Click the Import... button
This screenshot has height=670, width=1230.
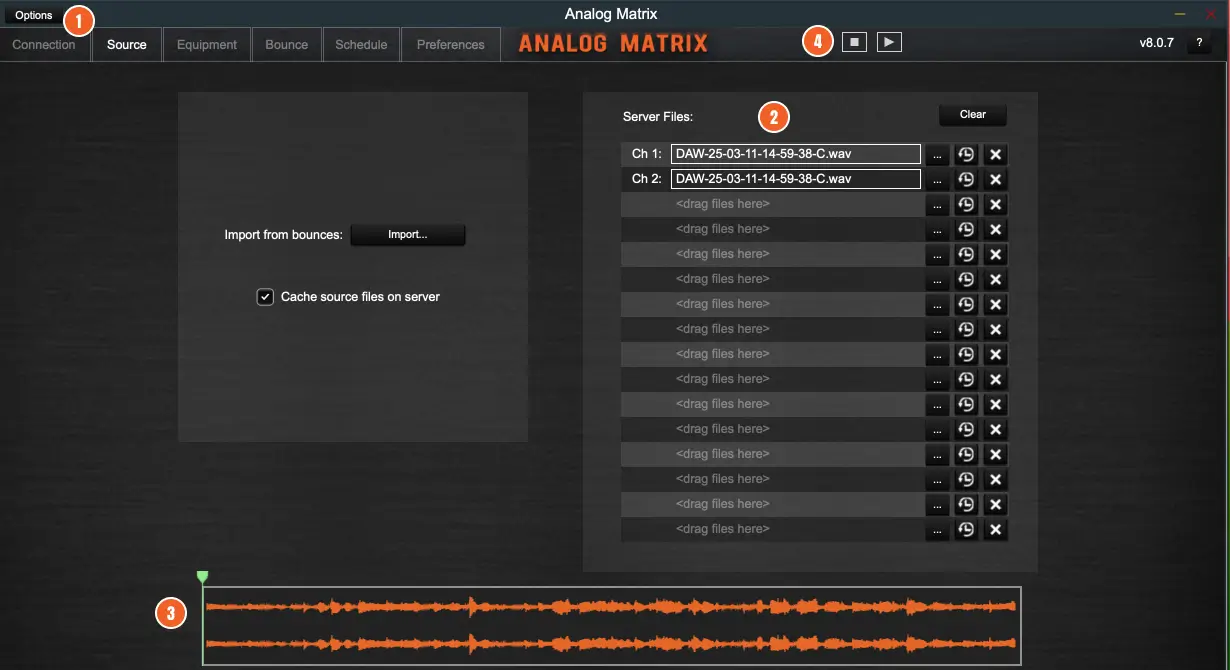pyautogui.click(x=408, y=235)
